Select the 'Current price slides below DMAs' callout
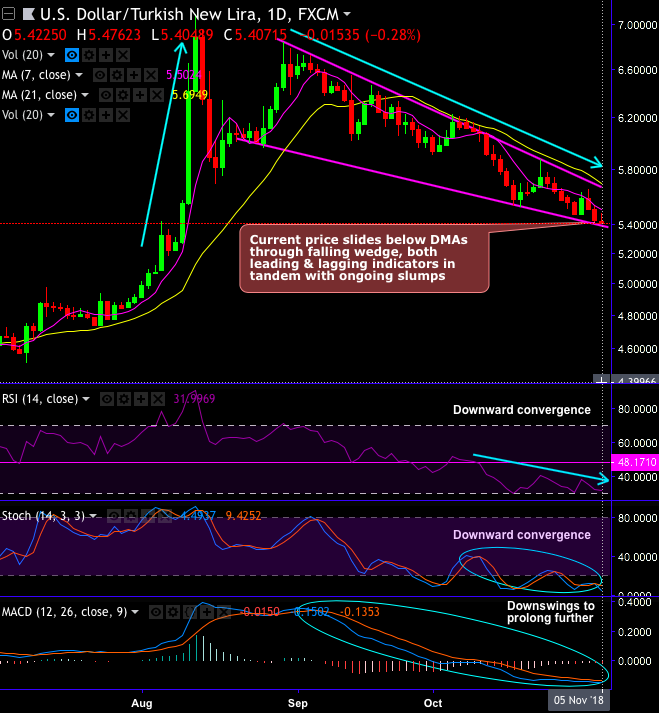 [364, 258]
